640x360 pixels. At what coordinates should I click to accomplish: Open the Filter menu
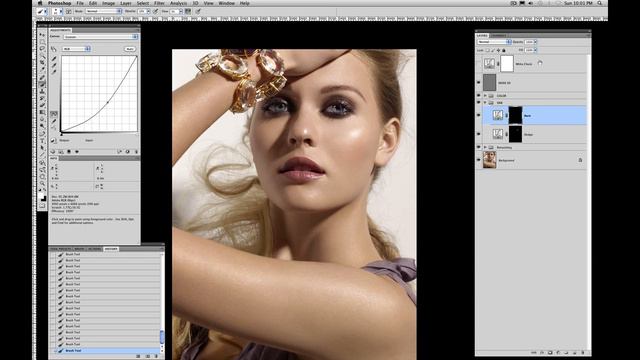[x=159, y=3]
